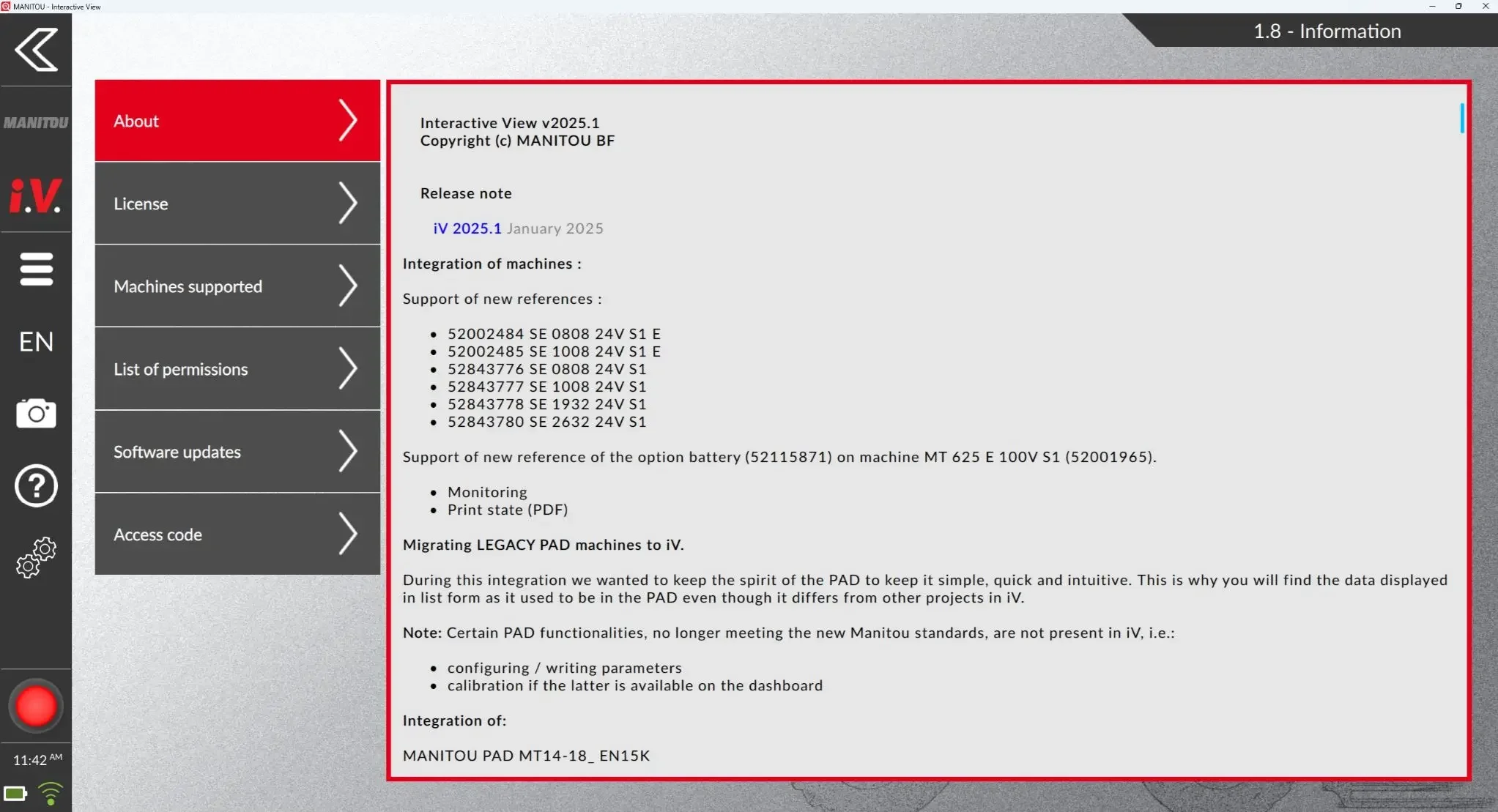Image resolution: width=1498 pixels, height=812 pixels.
Task: Change language with the EN button
Action: 36,342
